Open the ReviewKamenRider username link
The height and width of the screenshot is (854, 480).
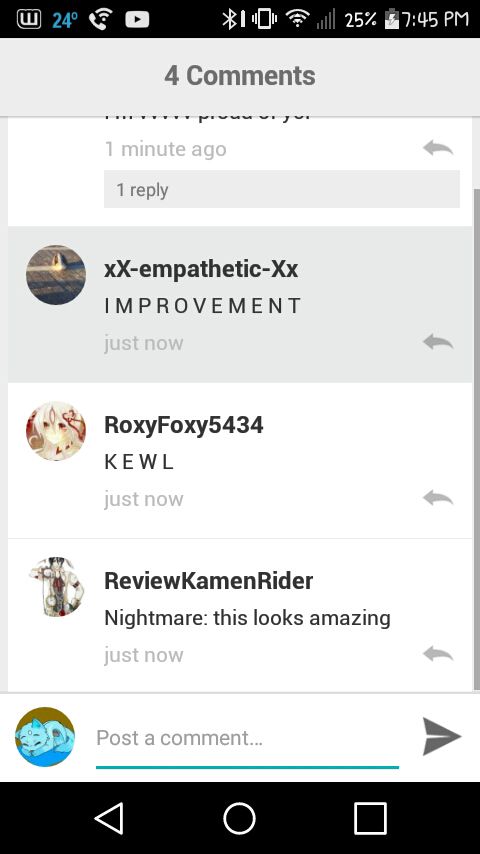208,581
